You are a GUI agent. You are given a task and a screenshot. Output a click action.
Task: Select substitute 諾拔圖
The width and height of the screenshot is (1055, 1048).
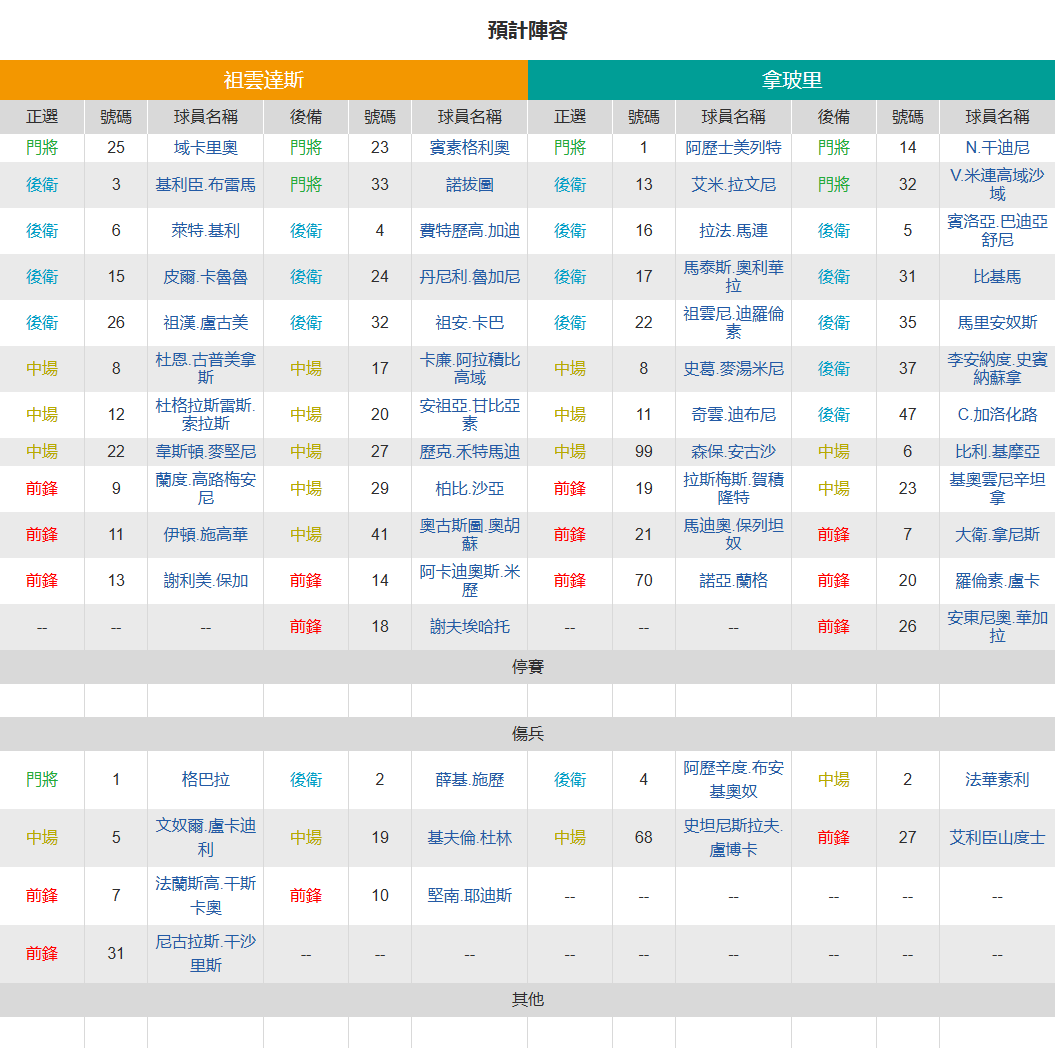pyautogui.click(x=470, y=184)
